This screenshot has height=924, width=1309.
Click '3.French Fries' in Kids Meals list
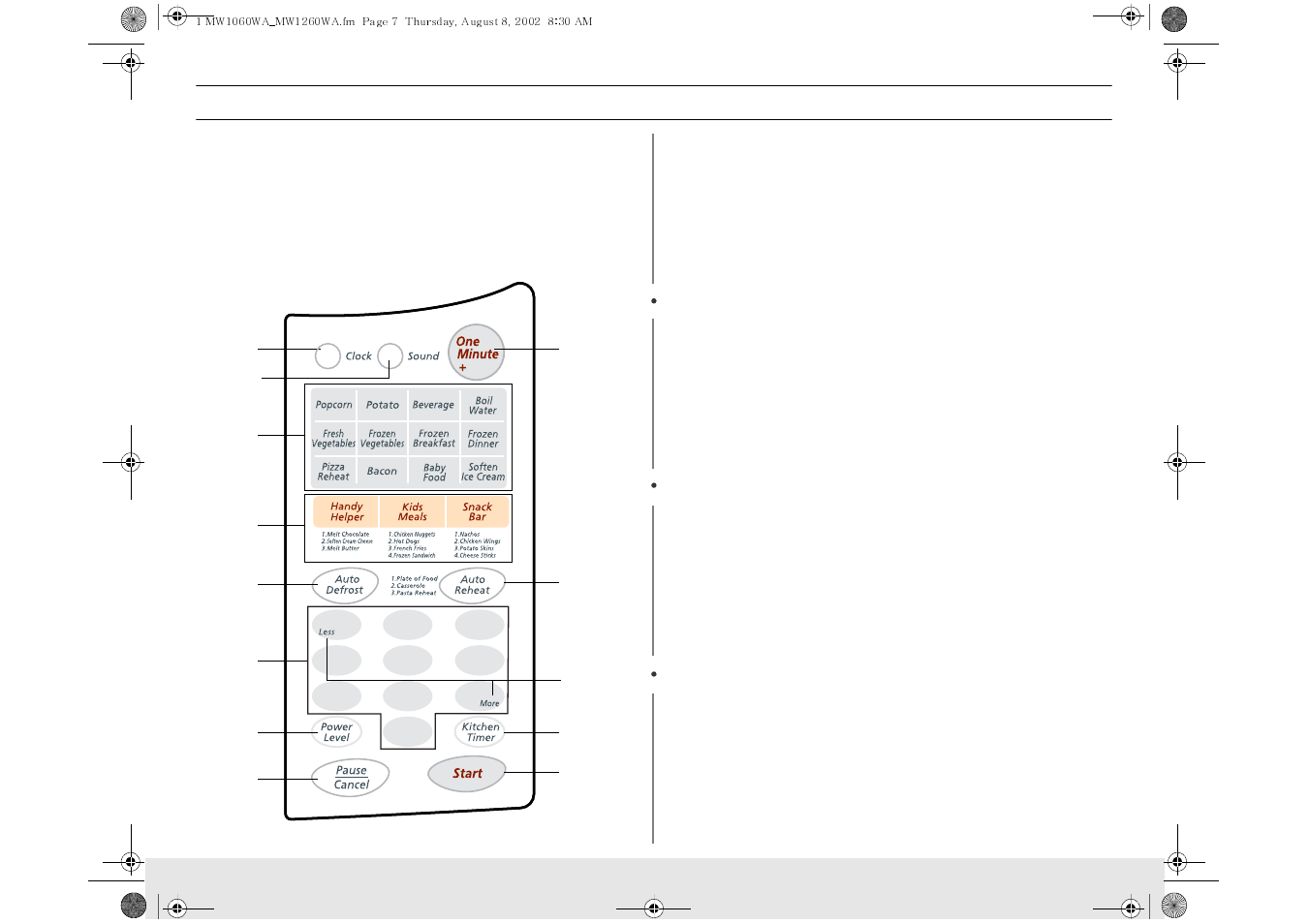[x=407, y=549]
